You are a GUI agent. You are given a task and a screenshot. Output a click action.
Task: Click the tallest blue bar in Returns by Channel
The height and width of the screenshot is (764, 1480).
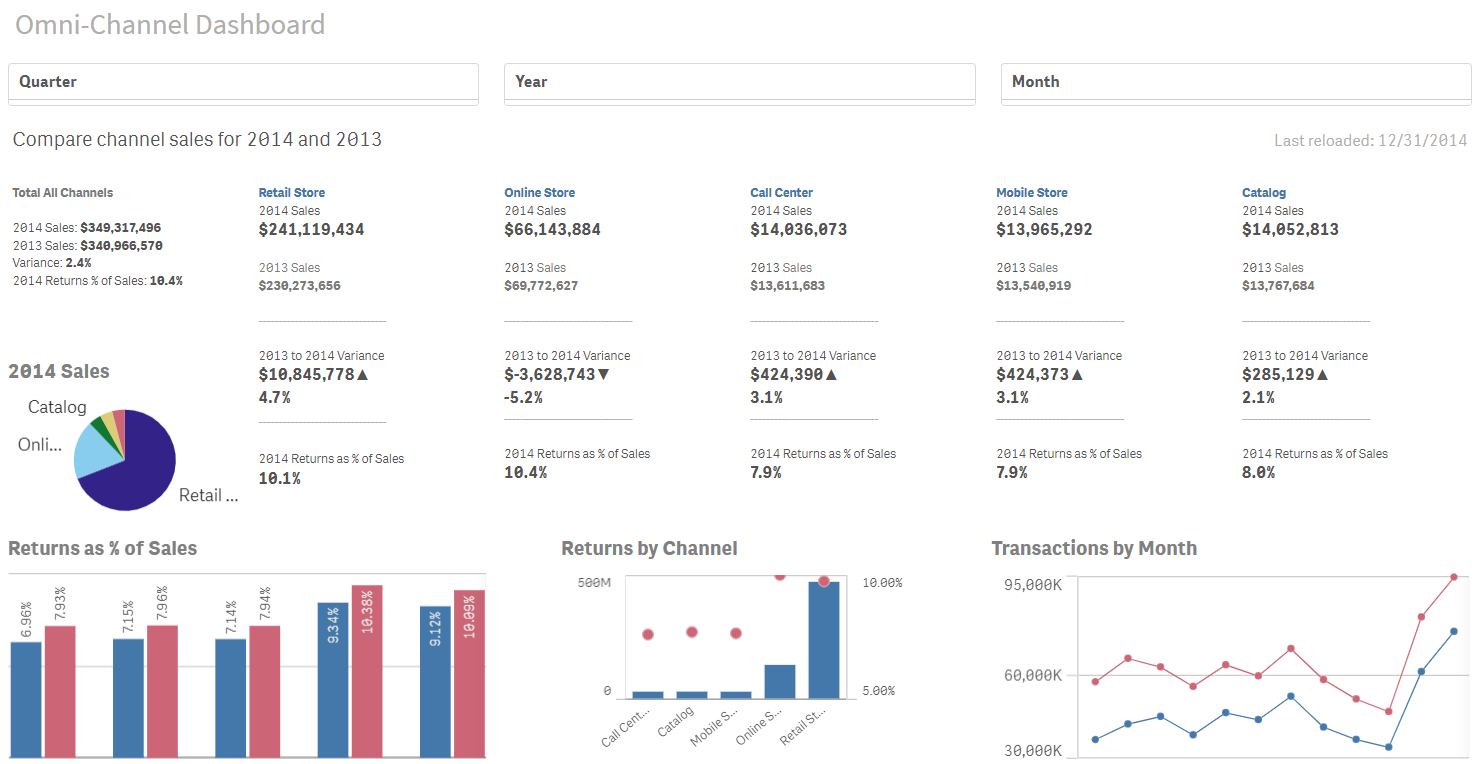pos(824,640)
